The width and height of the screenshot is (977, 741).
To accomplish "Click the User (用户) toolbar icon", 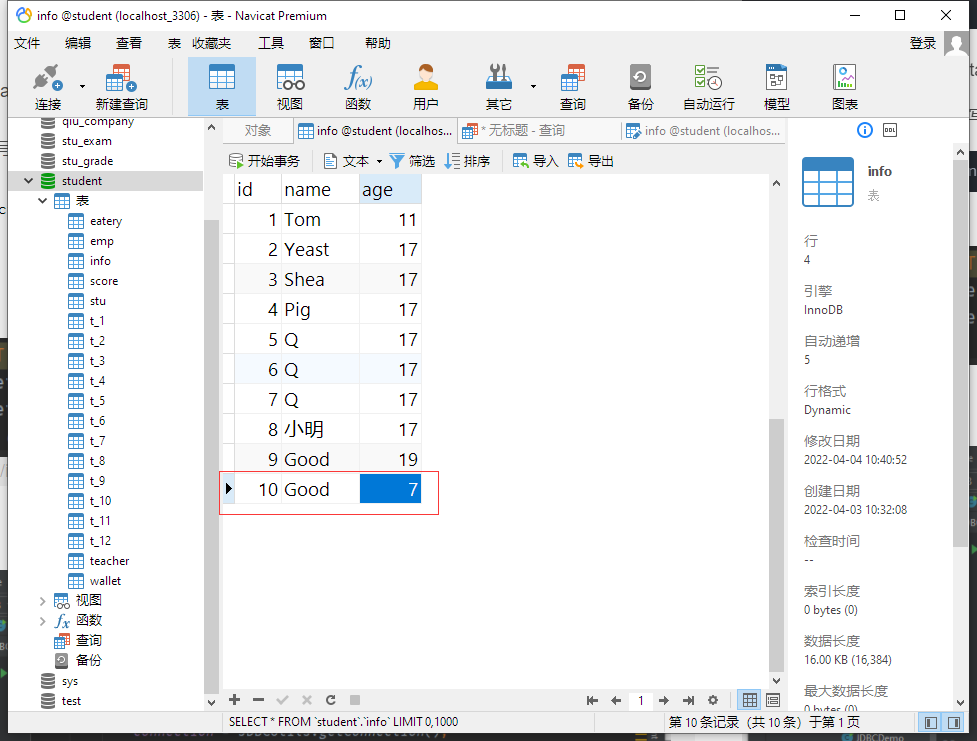I will click(426, 87).
